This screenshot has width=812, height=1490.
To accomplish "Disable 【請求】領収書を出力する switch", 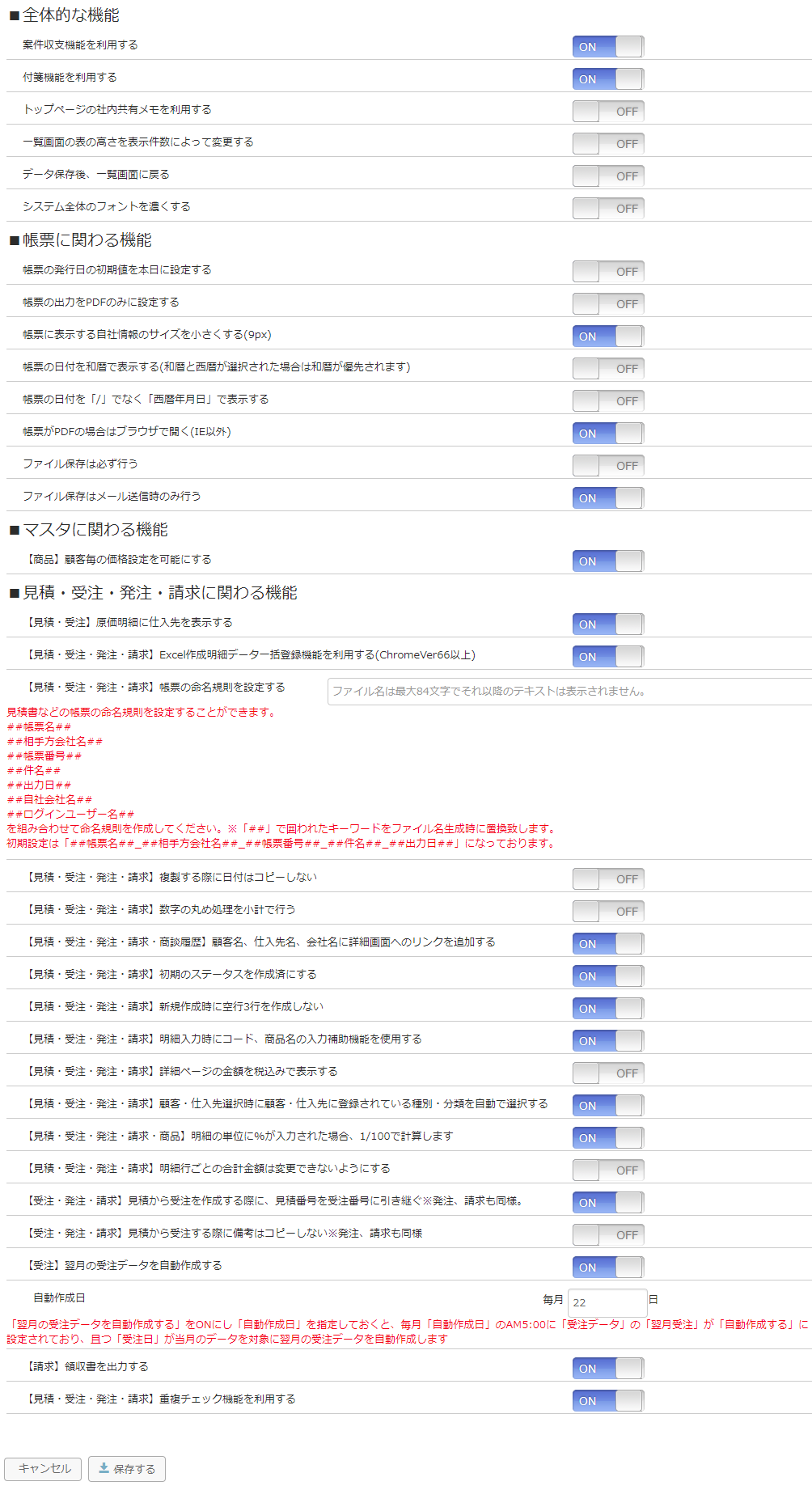I will pos(608,1369).
